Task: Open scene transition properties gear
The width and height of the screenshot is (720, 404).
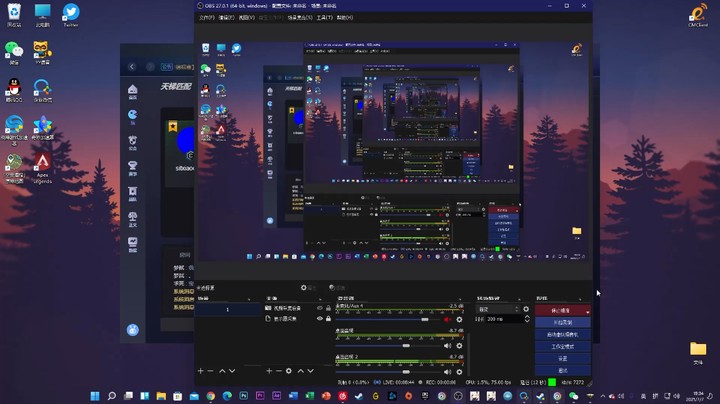Action: [526, 309]
